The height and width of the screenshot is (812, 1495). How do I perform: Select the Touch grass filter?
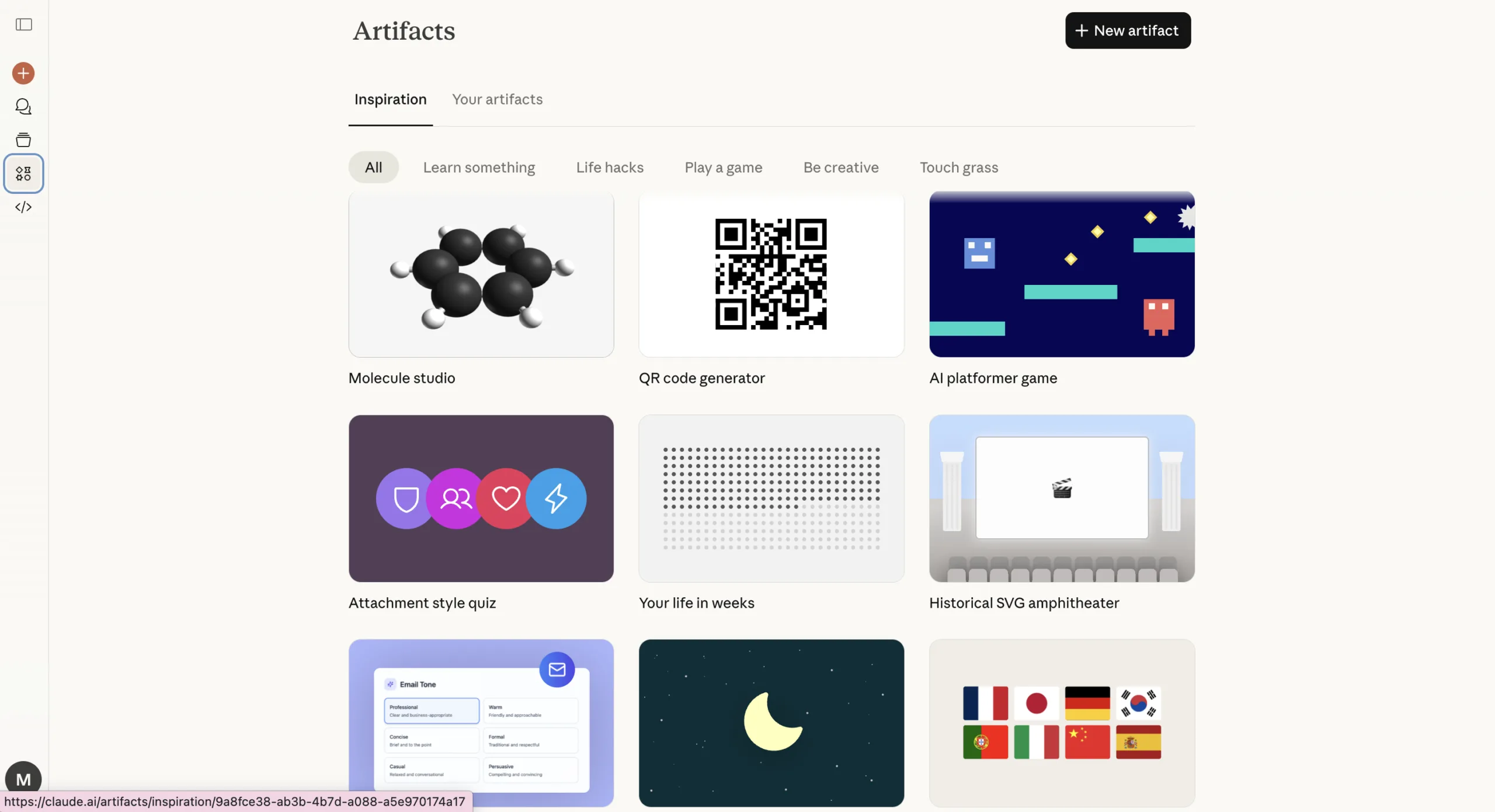[x=958, y=168]
